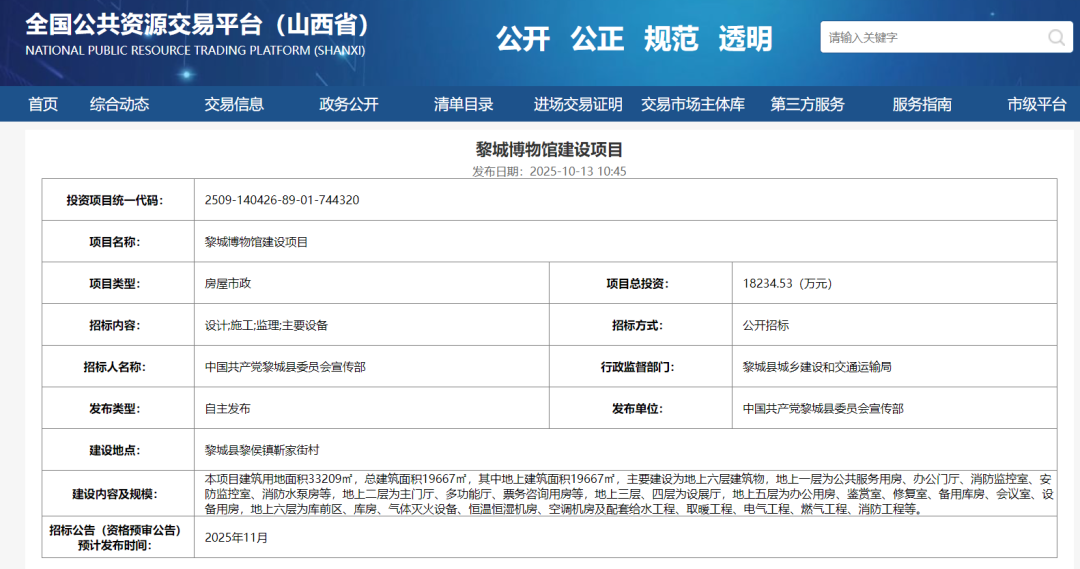Image resolution: width=1080 pixels, height=569 pixels.
Task: Click expected announcement date 2025年11月
Action: [x=236, y=537]
